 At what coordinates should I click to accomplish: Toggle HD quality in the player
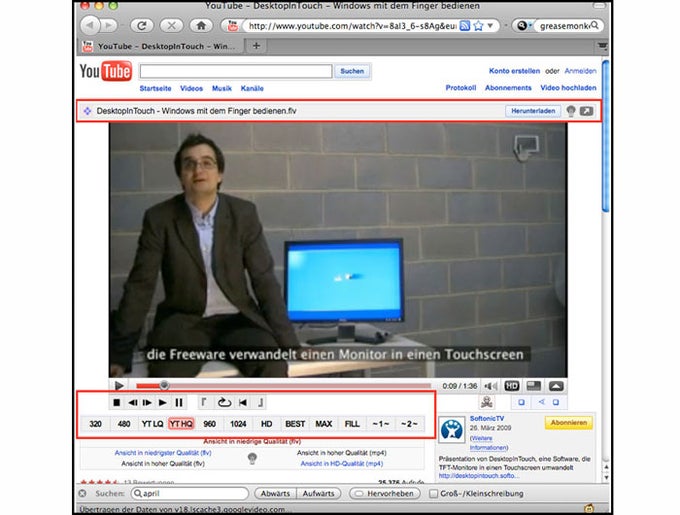pos(512,386)
